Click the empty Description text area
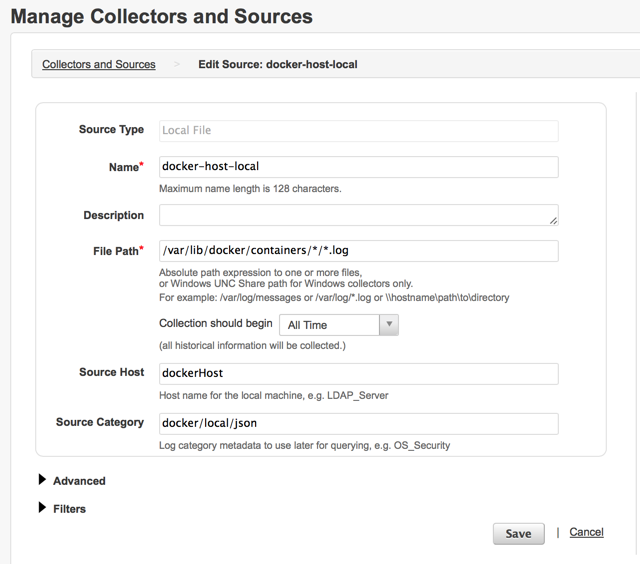 tap(358, 215)
